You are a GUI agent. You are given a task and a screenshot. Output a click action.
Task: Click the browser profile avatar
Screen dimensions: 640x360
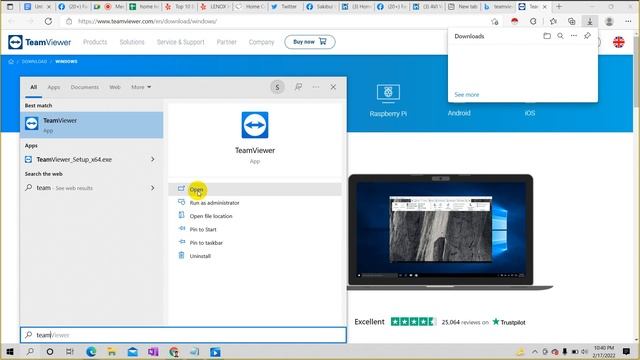tap(609, 21)
